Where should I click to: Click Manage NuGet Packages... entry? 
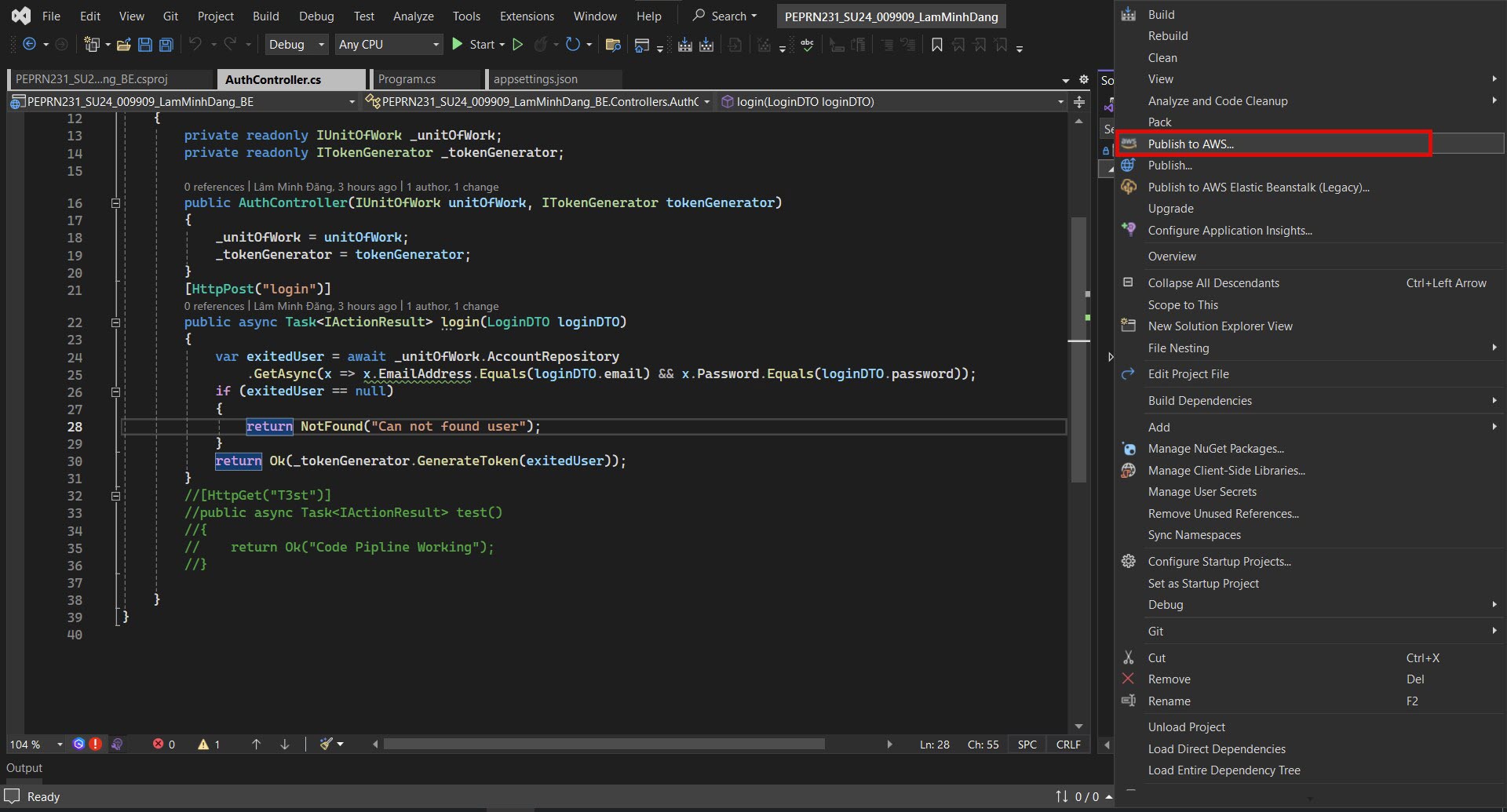[1215, 449]
